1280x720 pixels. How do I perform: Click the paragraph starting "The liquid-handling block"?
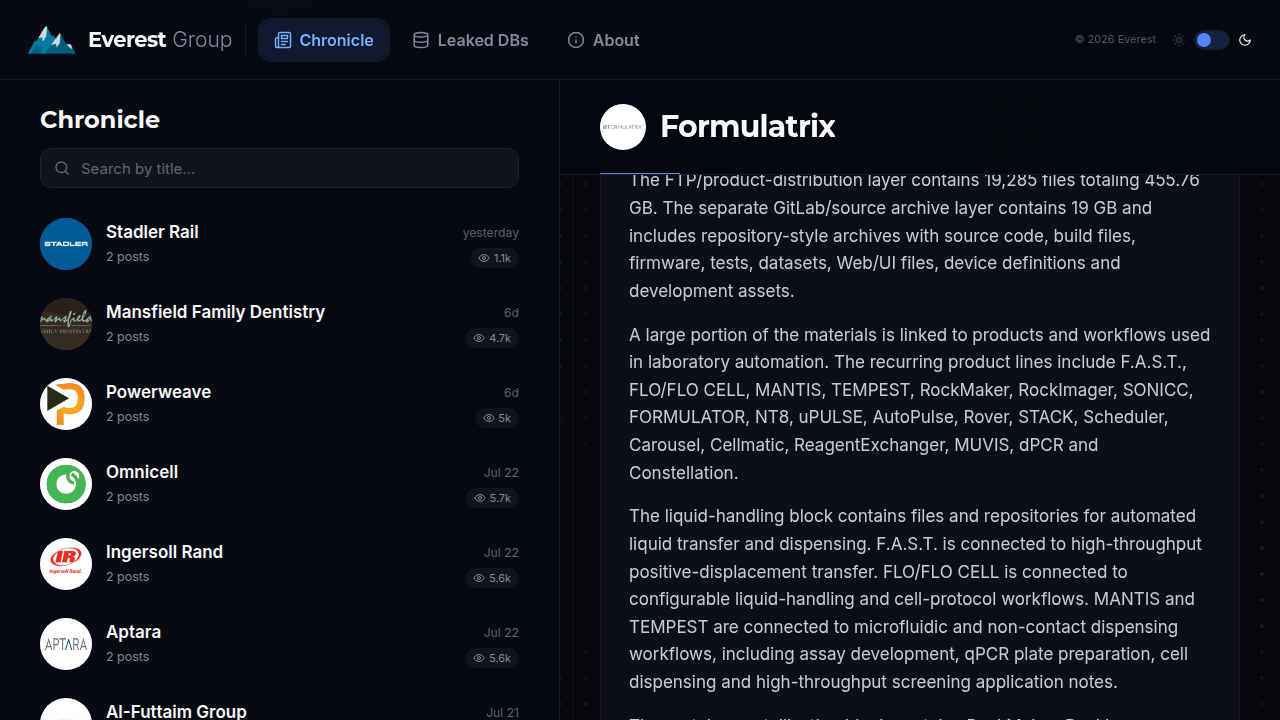[x=920, y=599]
